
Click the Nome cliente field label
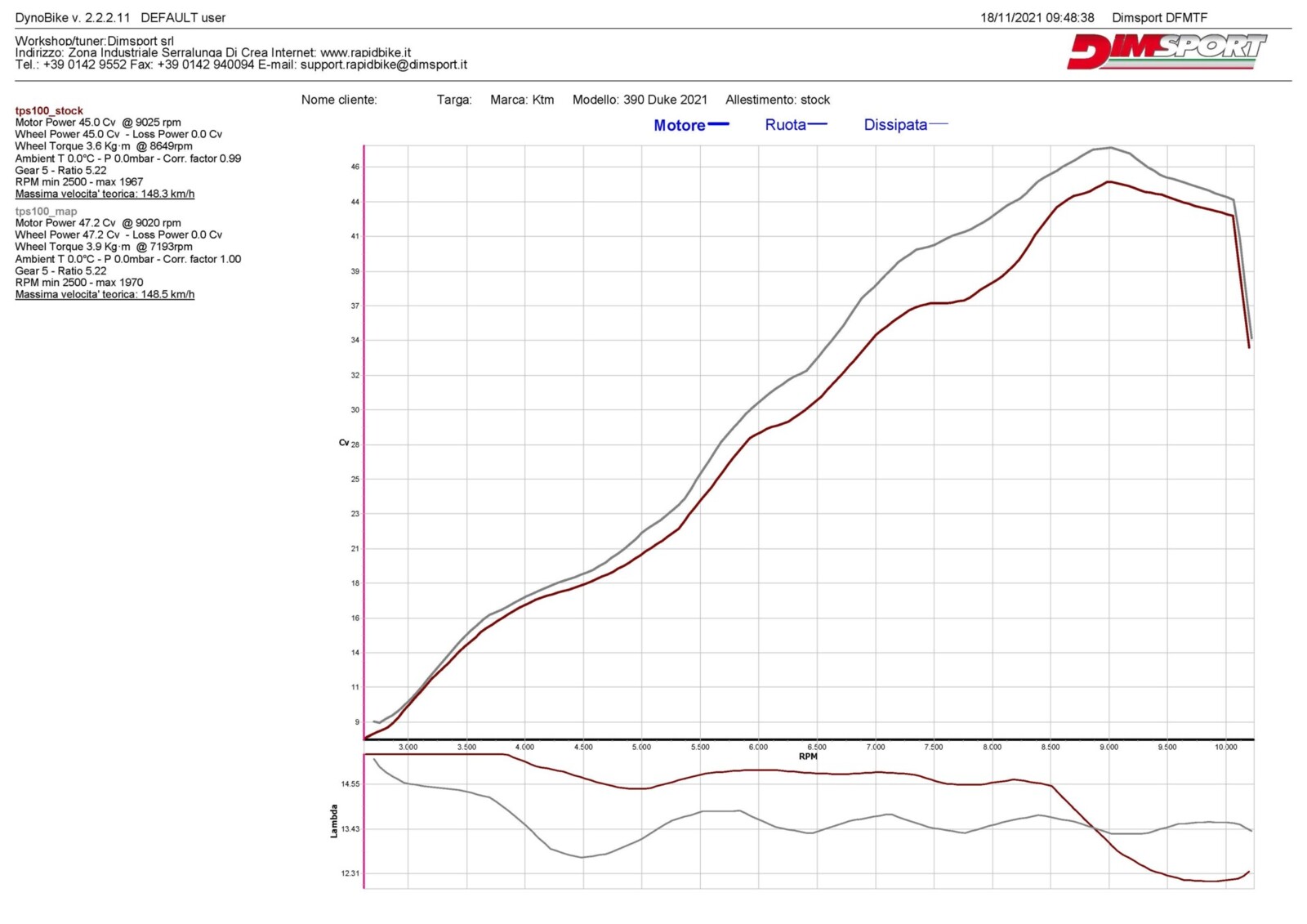pyautogui.click(x=339, y=100)
